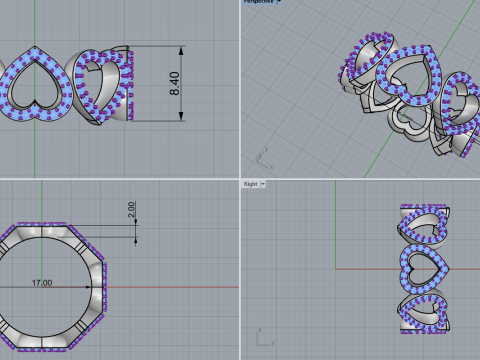Open the Right viewport dropdown arrow

(263, 184)
